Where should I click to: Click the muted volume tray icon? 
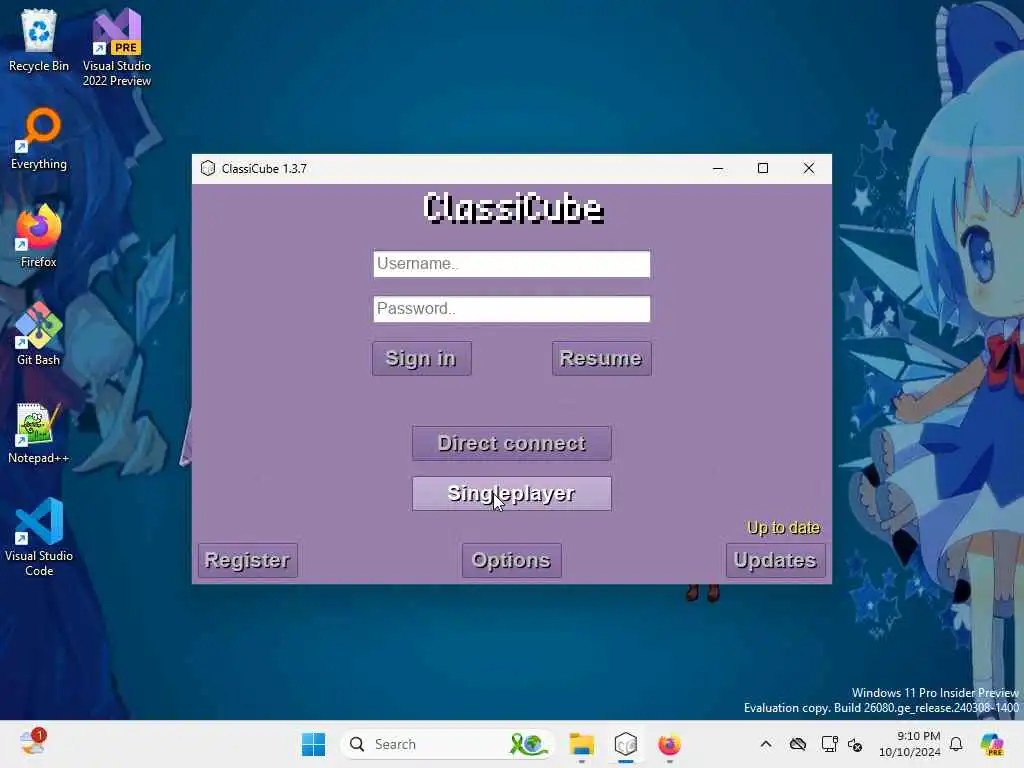click(x=855, y=744)
